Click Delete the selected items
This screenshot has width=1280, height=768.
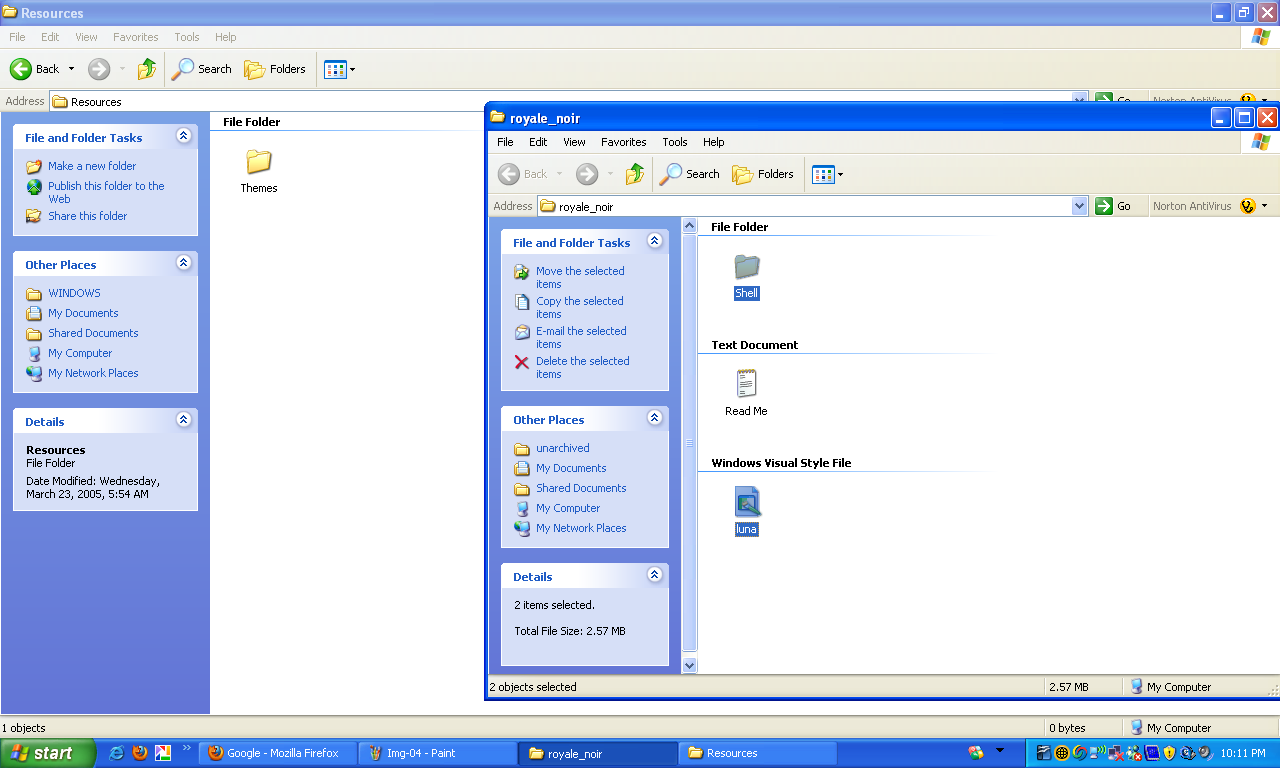(583, 367)
